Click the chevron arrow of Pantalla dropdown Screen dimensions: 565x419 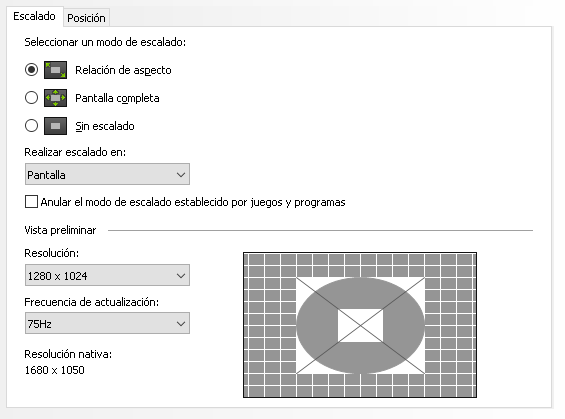(x=181, y=175)
